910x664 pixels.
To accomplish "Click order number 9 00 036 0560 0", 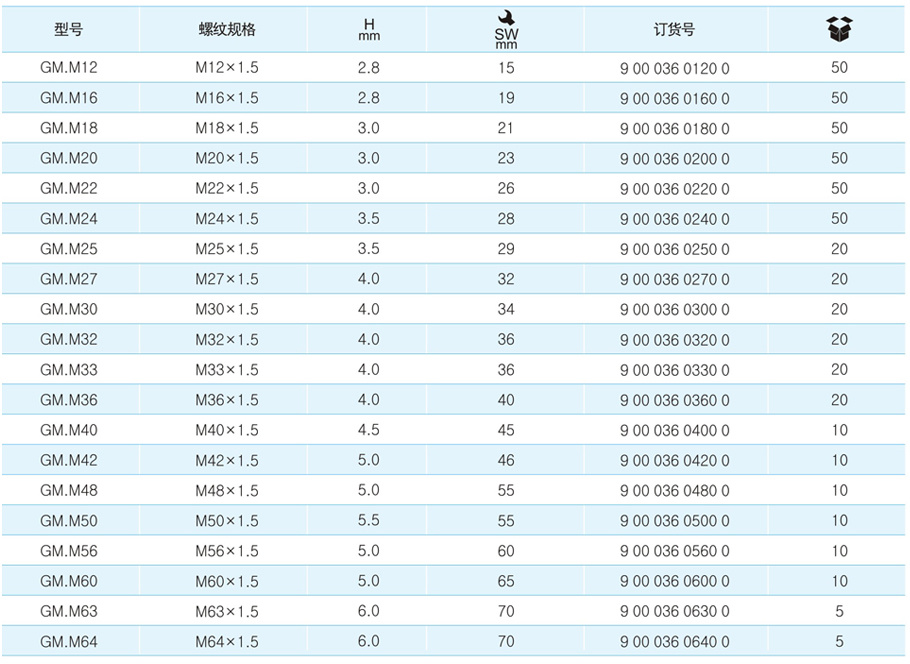I will pos(674,551).
